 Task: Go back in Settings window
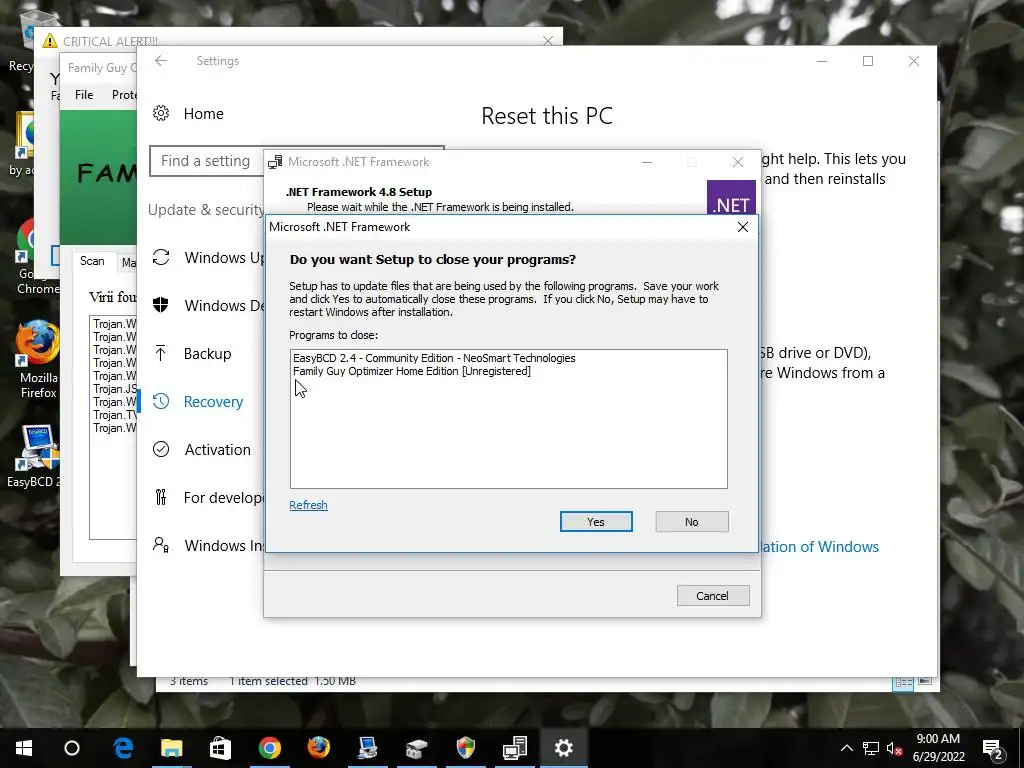click(x=161, y=61)
